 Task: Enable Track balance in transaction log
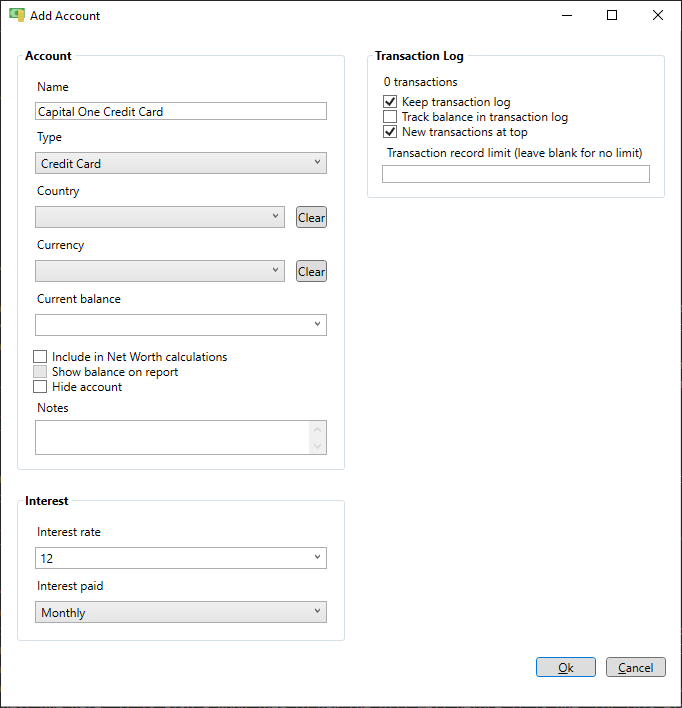tap(390, 117)
